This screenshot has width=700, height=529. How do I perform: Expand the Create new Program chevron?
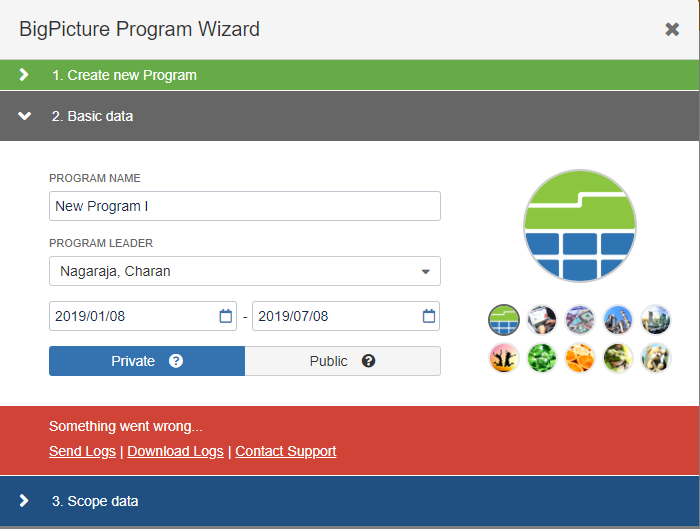[x=24, y=75]
